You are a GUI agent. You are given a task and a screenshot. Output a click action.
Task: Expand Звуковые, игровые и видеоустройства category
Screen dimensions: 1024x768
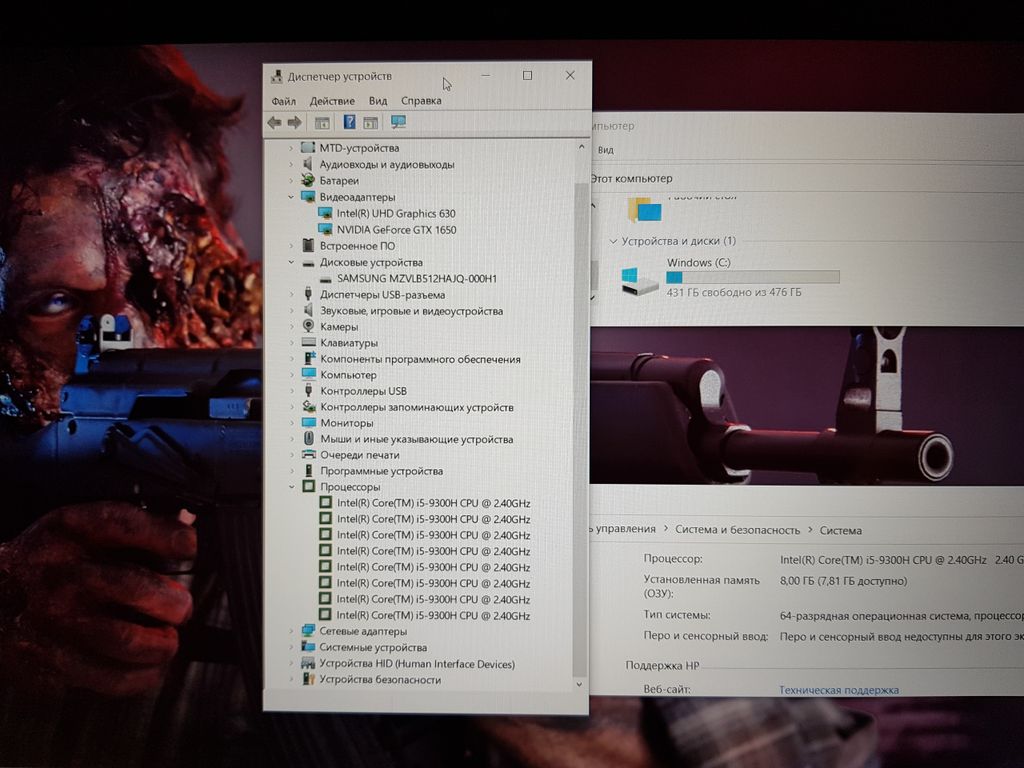291,311
